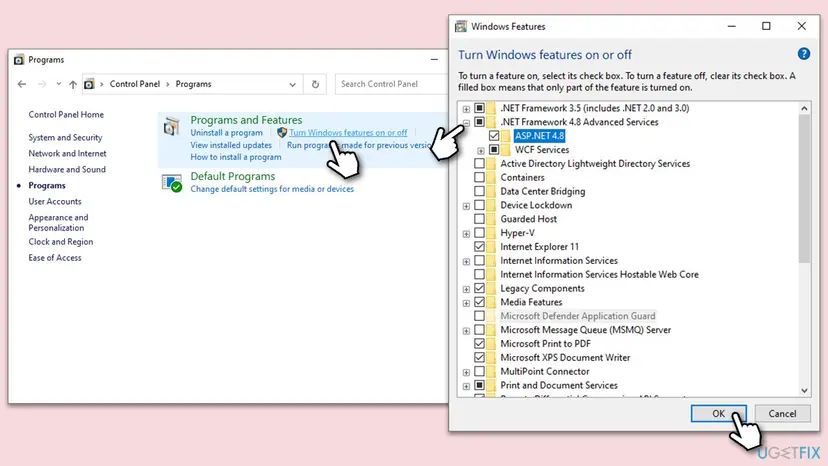Click the Programs window title icon

pyautogui.click(x=19, y=60)
